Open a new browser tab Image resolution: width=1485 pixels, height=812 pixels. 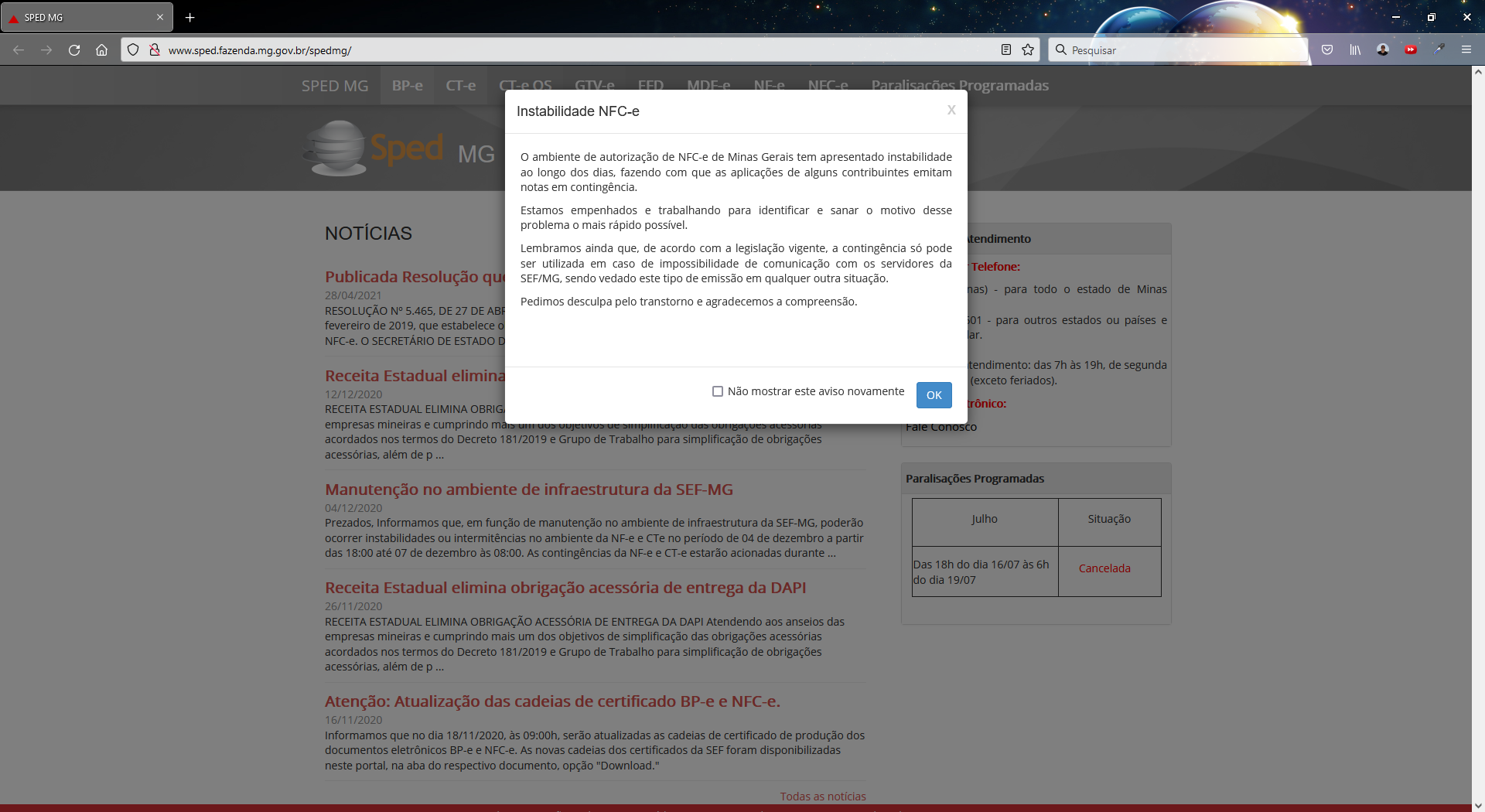point(189,17)
